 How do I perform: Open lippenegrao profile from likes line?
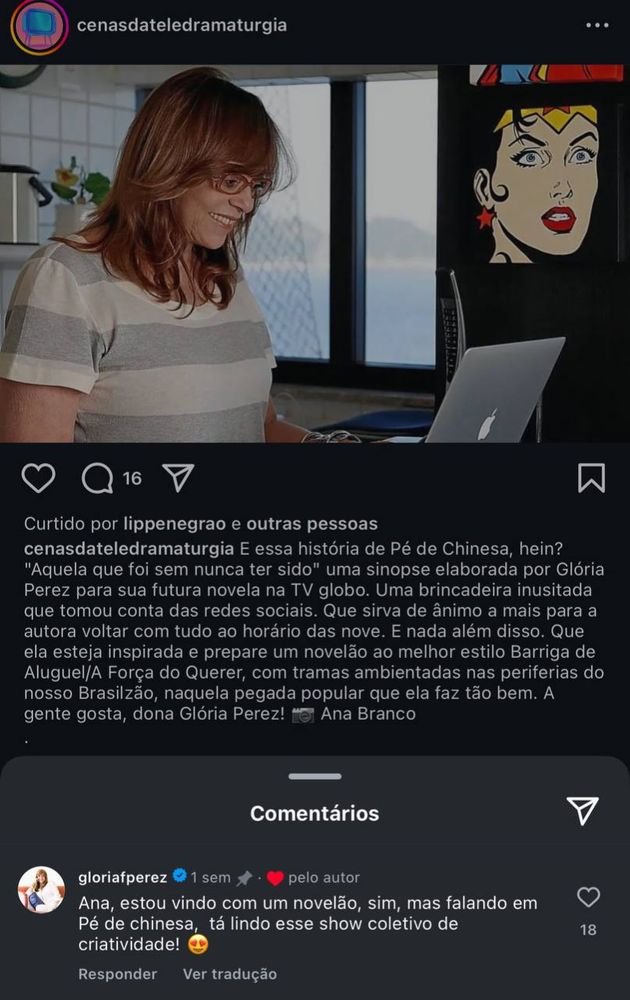174,524
